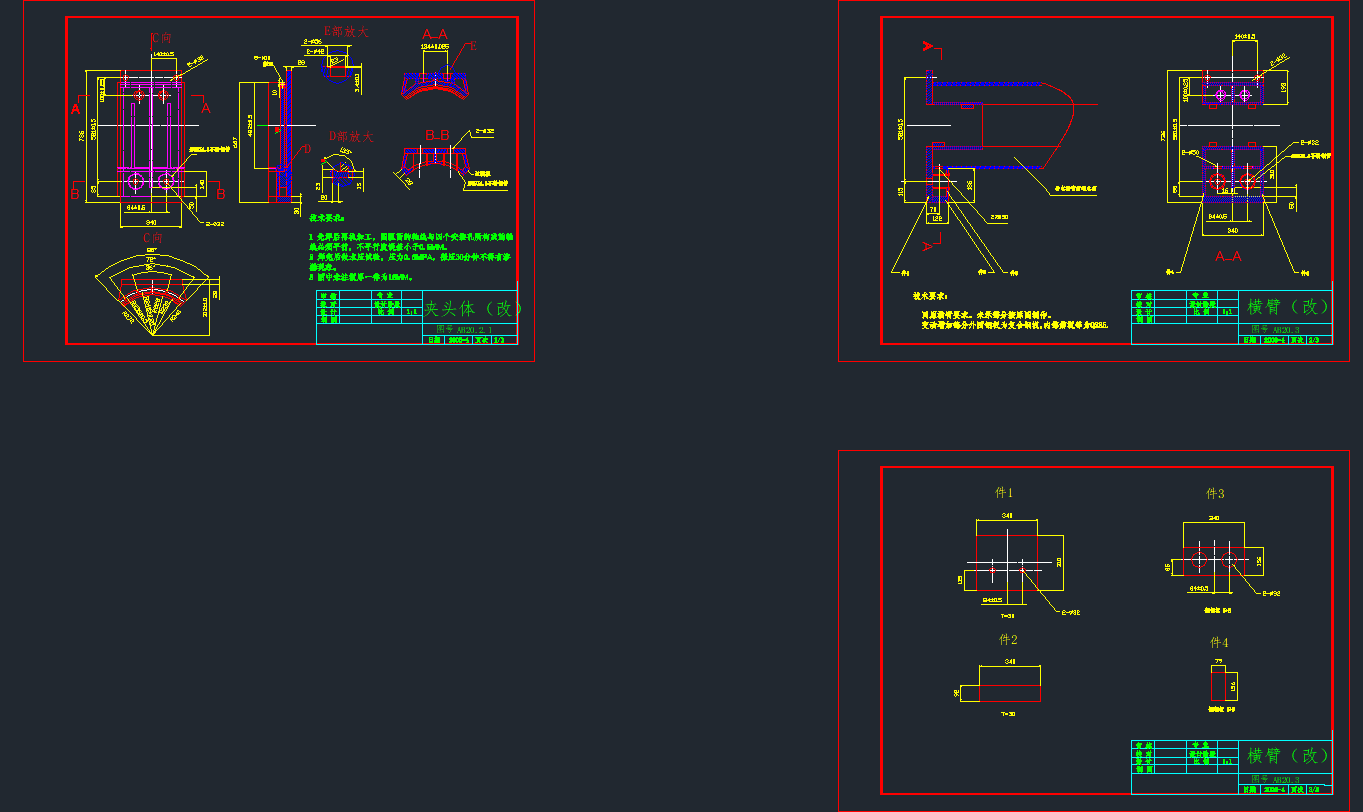This screenshot has width=1363, height=812.
Task: Select the 件4 small red rectangle outline
Action: (x=1218, y=685)
